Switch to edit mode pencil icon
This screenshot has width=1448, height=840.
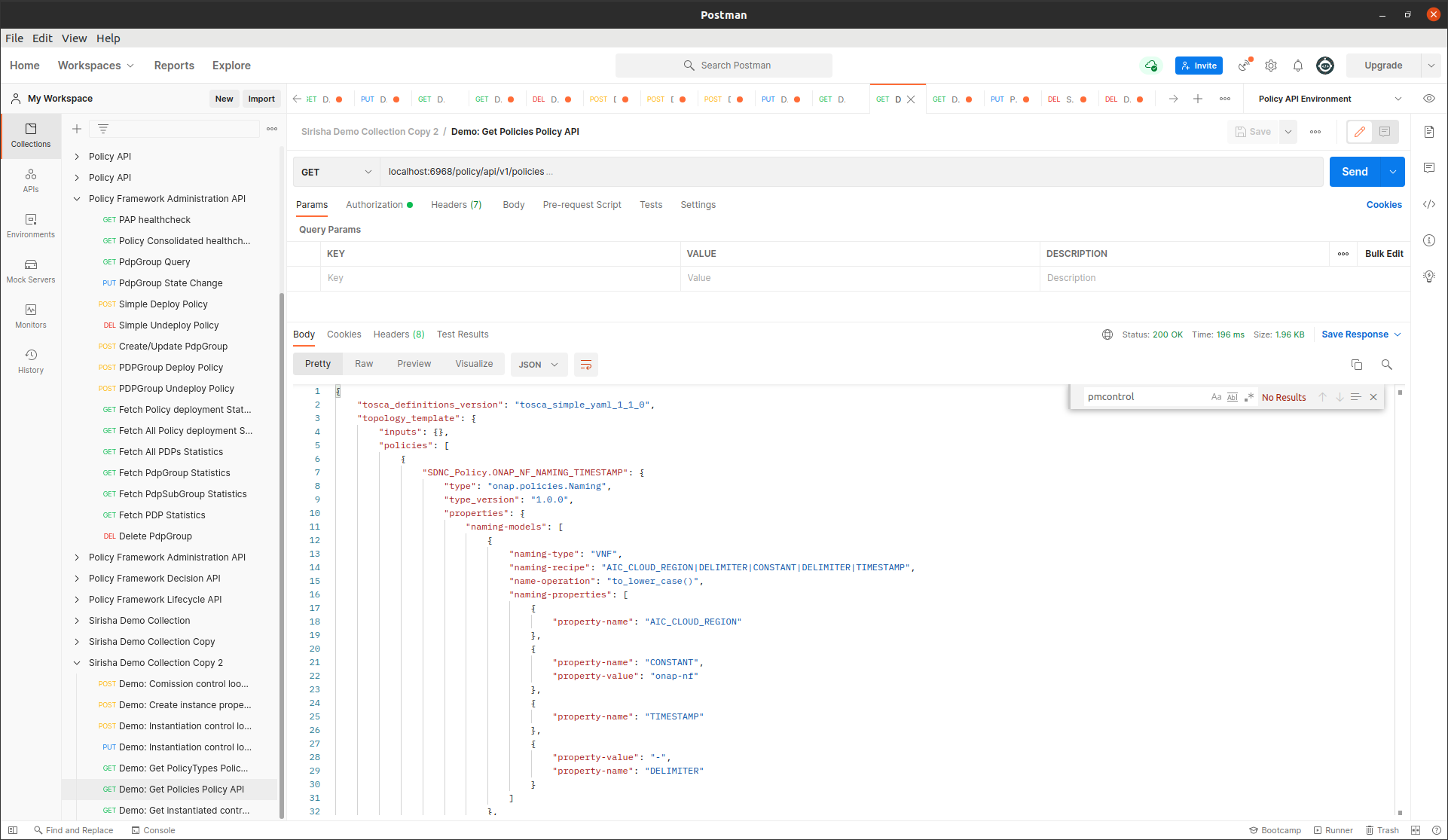[1360, 132]
